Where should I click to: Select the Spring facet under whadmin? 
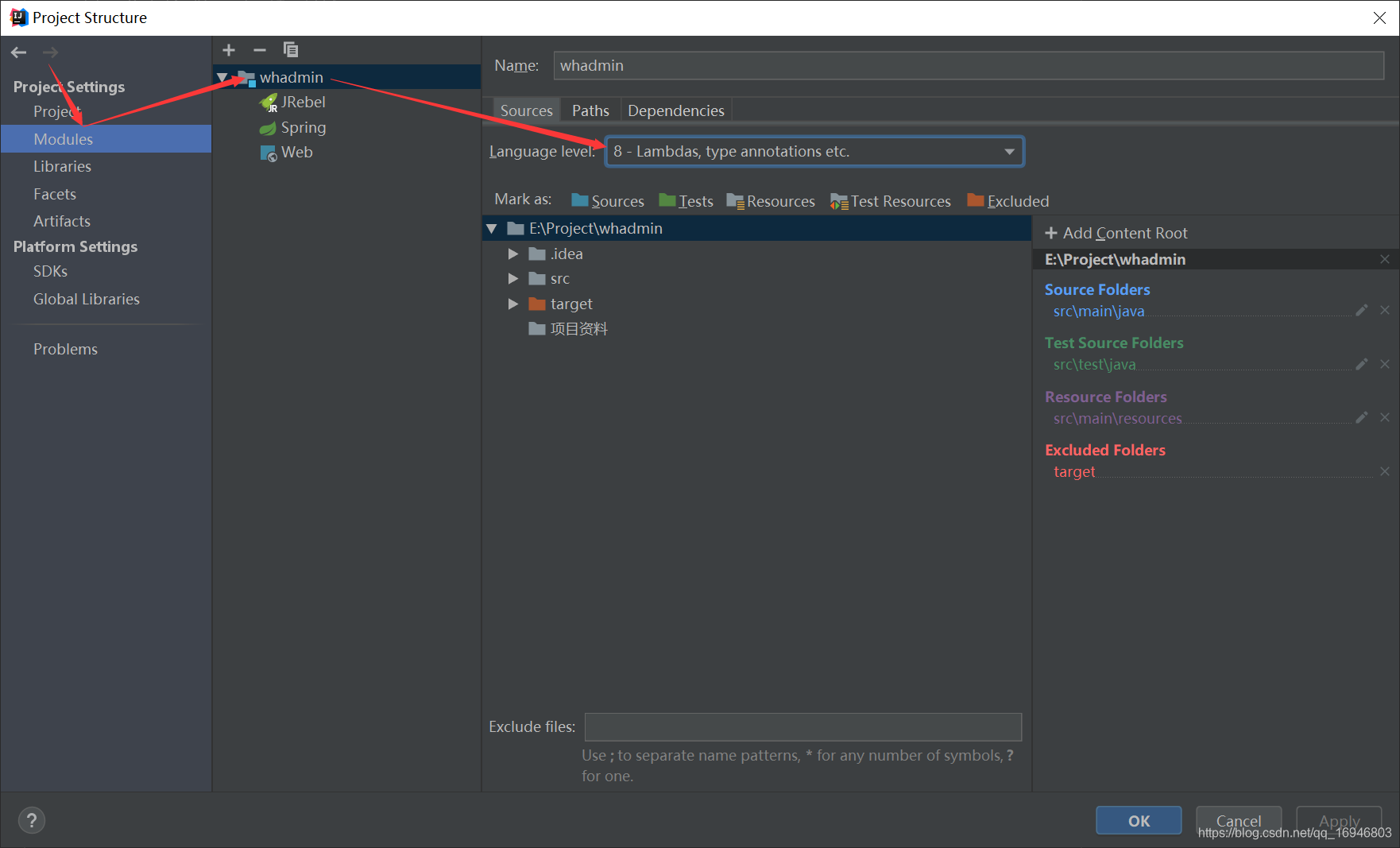(303, 127)
